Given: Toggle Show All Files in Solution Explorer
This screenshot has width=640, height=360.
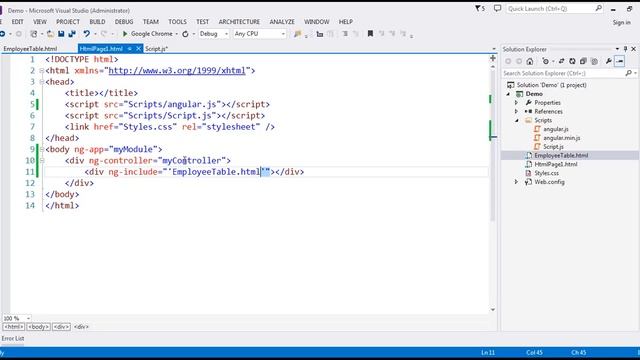Looking at the screenshot, I should click(x=594, y=61).
